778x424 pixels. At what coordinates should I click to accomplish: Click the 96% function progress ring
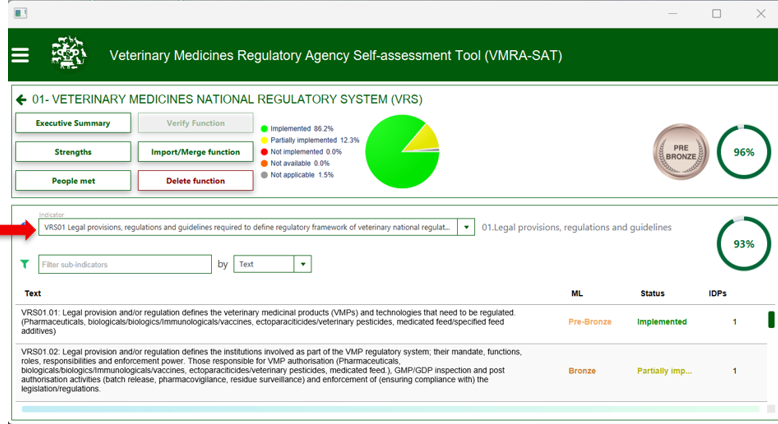743,152
